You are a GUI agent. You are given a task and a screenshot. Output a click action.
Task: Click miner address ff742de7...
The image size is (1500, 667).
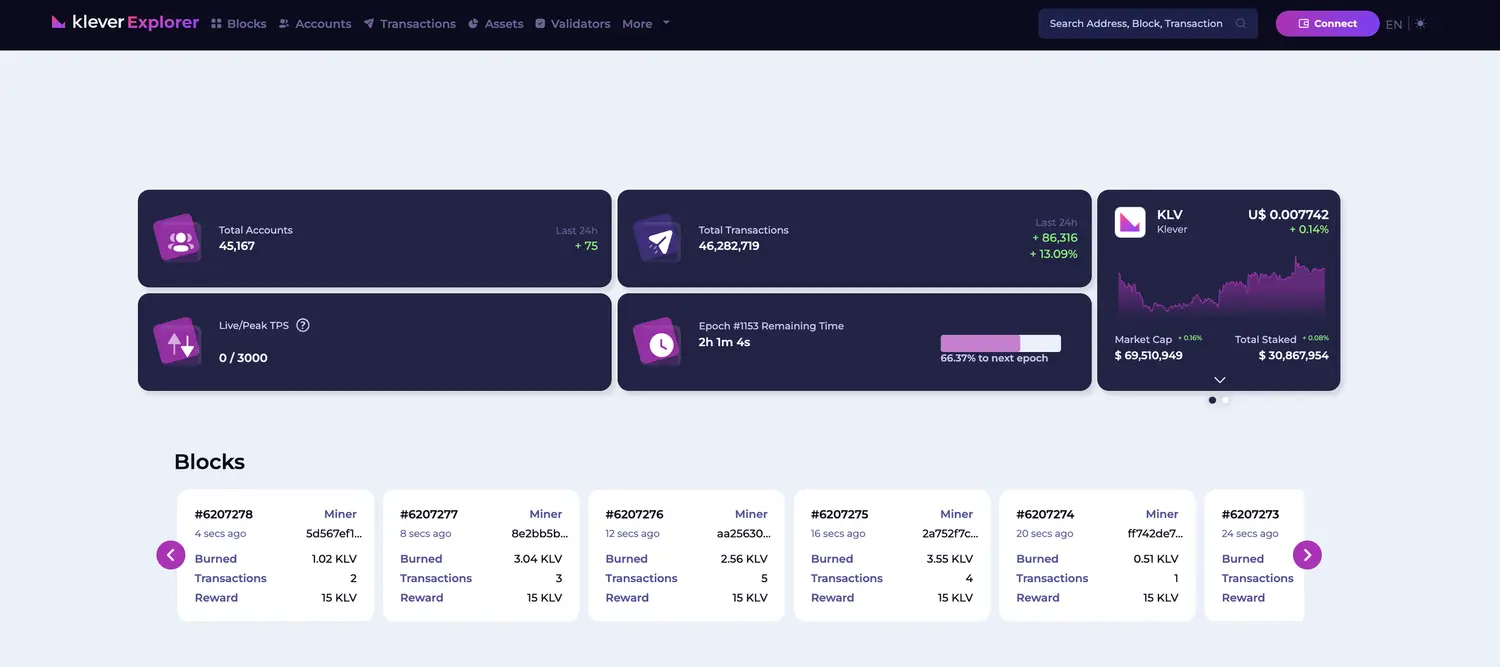tap(1155, 533)
